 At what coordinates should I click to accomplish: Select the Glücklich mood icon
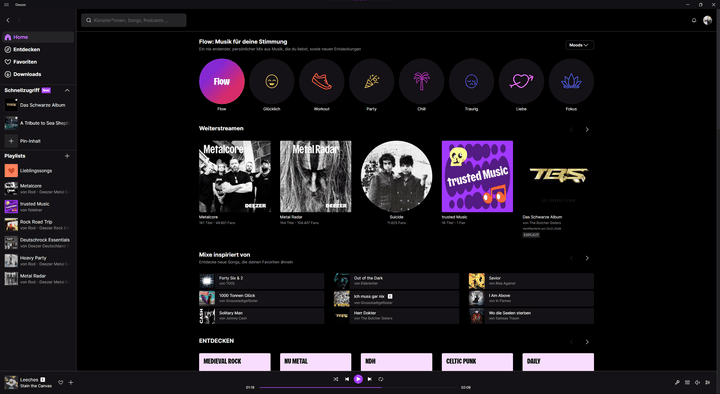[272, 81]
